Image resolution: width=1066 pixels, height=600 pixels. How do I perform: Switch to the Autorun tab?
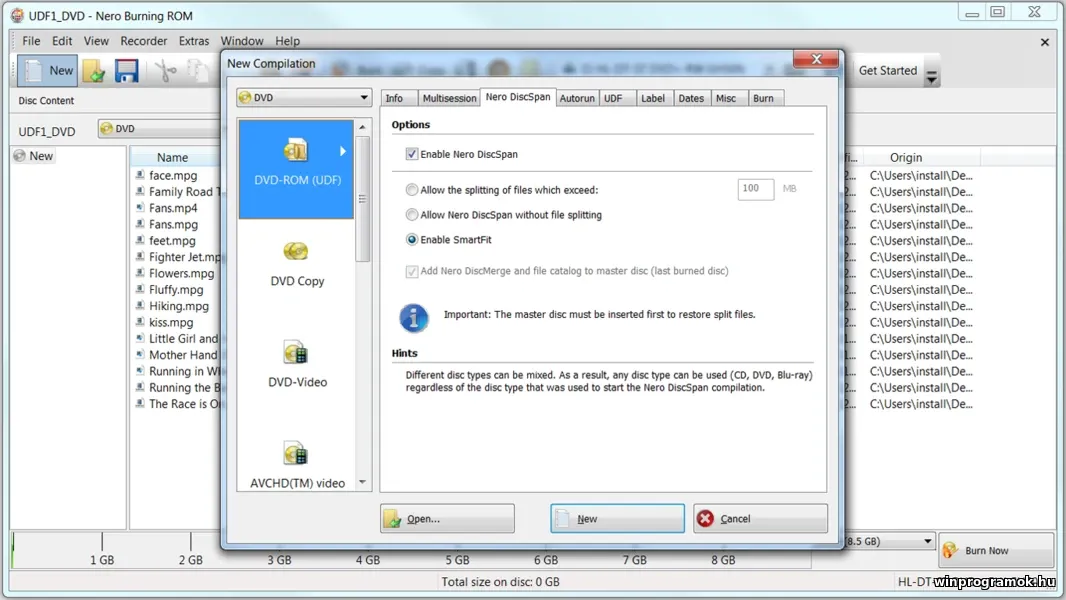pos(577,97)
